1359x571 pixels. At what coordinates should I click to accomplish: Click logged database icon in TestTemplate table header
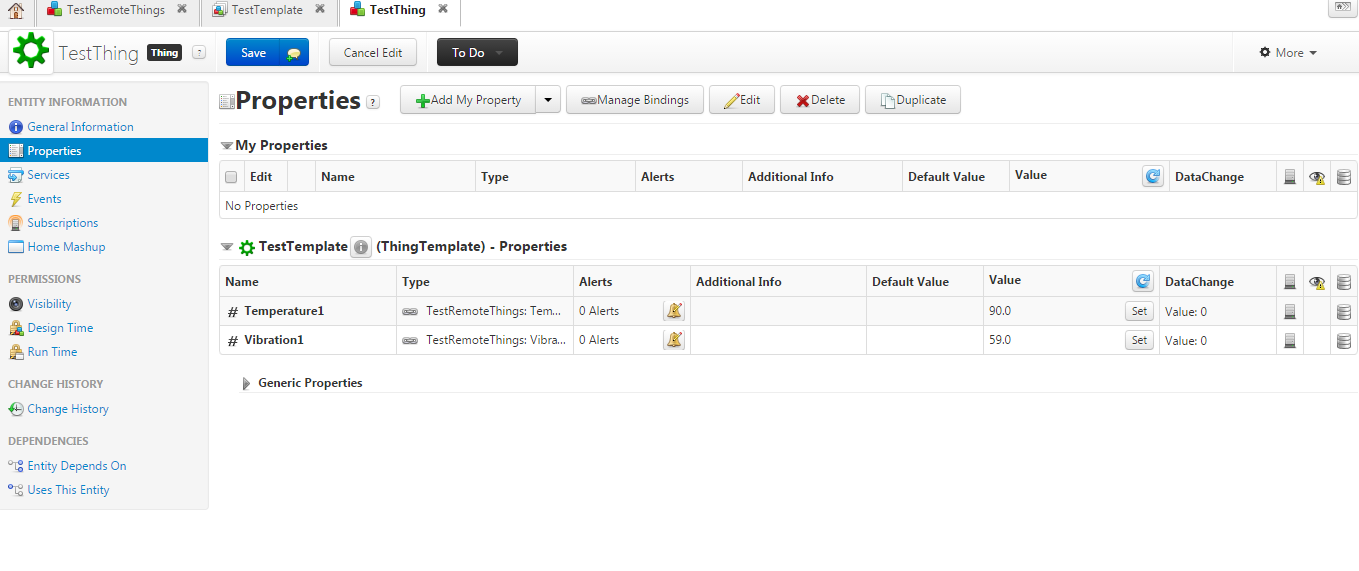[1344, 282]
